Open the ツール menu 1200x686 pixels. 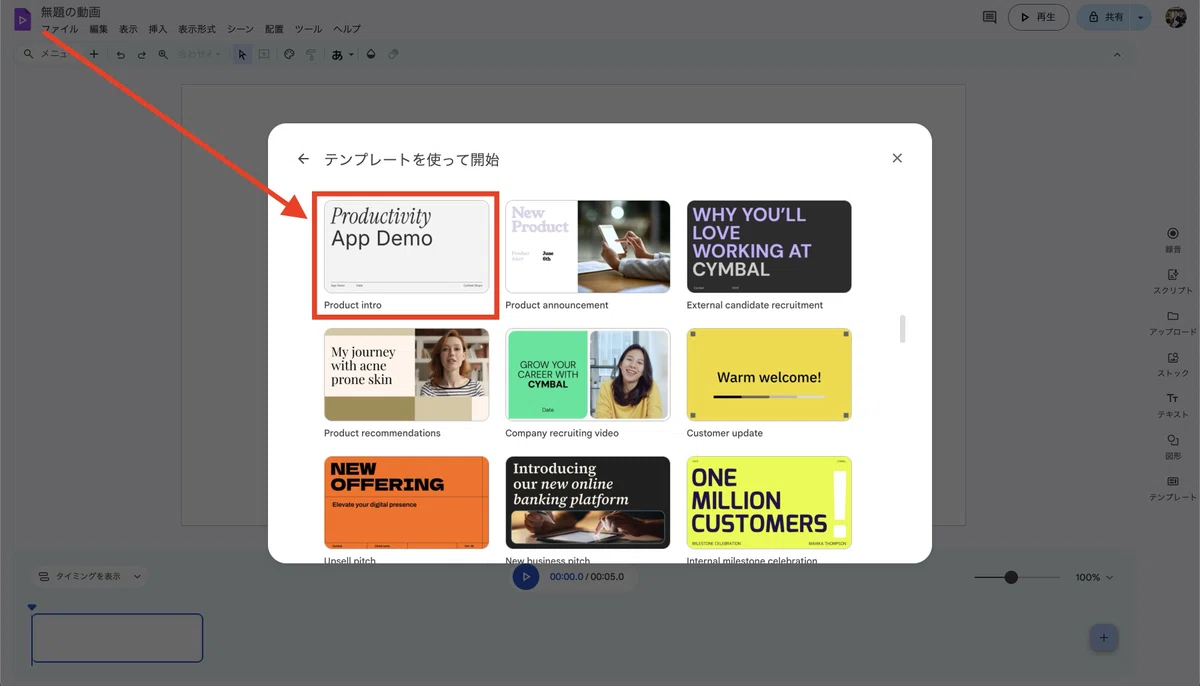308,29
